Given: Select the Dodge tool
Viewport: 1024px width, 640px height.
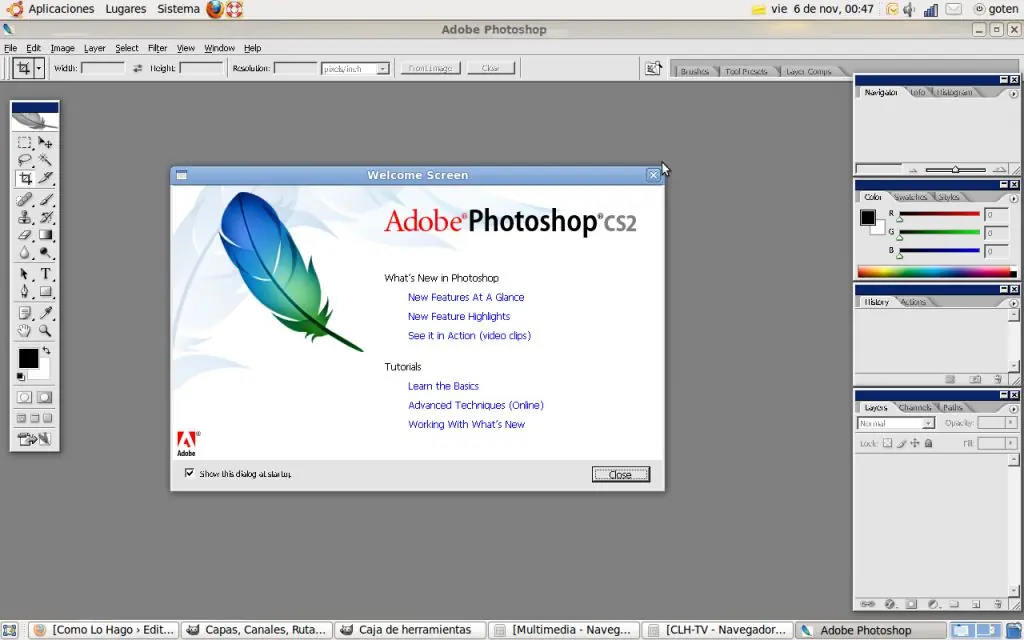Looking at the screenshot, I should (x=45, y=253).
